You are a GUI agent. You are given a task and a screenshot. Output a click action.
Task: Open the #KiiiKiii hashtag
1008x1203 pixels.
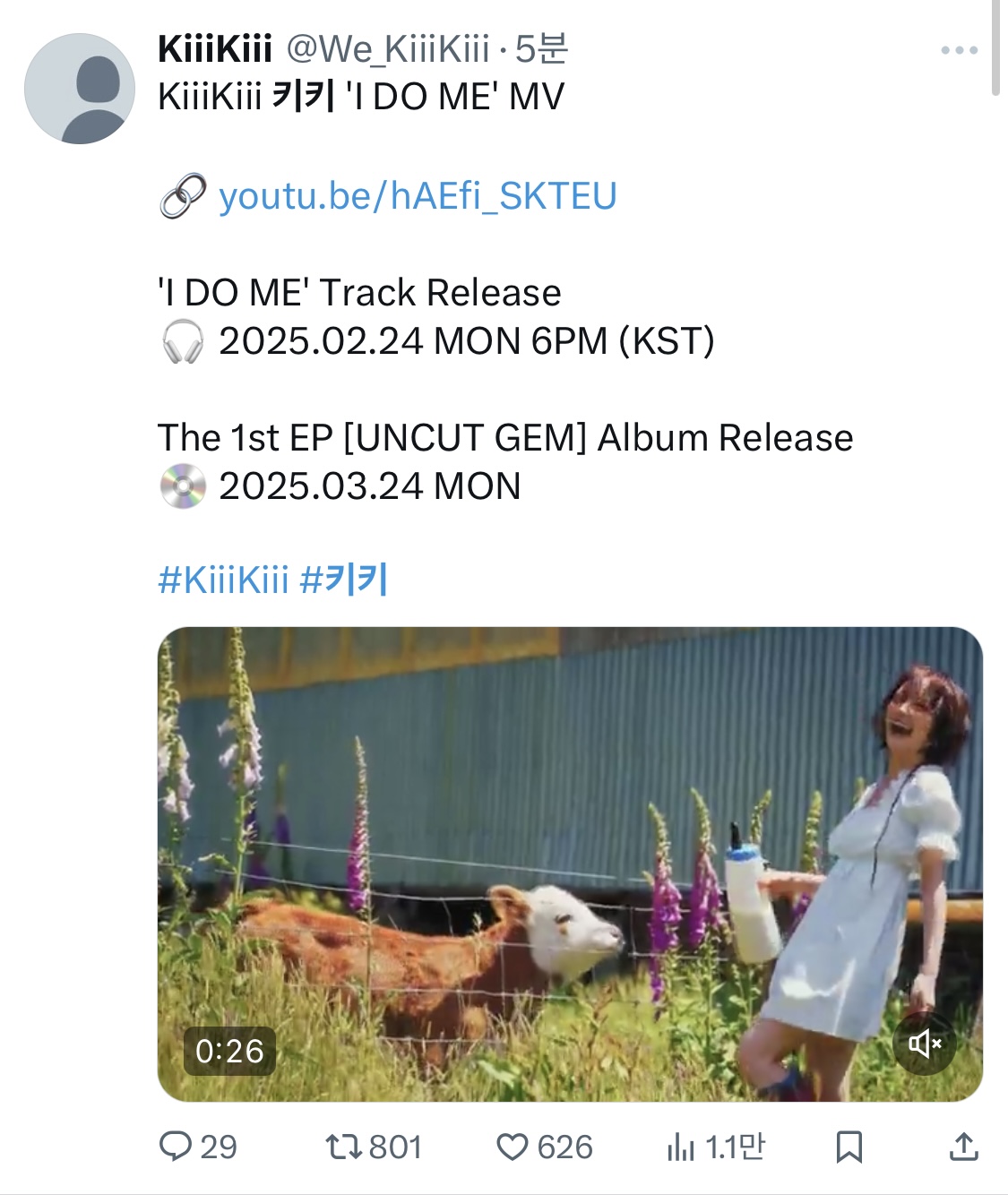coord(223,580)
